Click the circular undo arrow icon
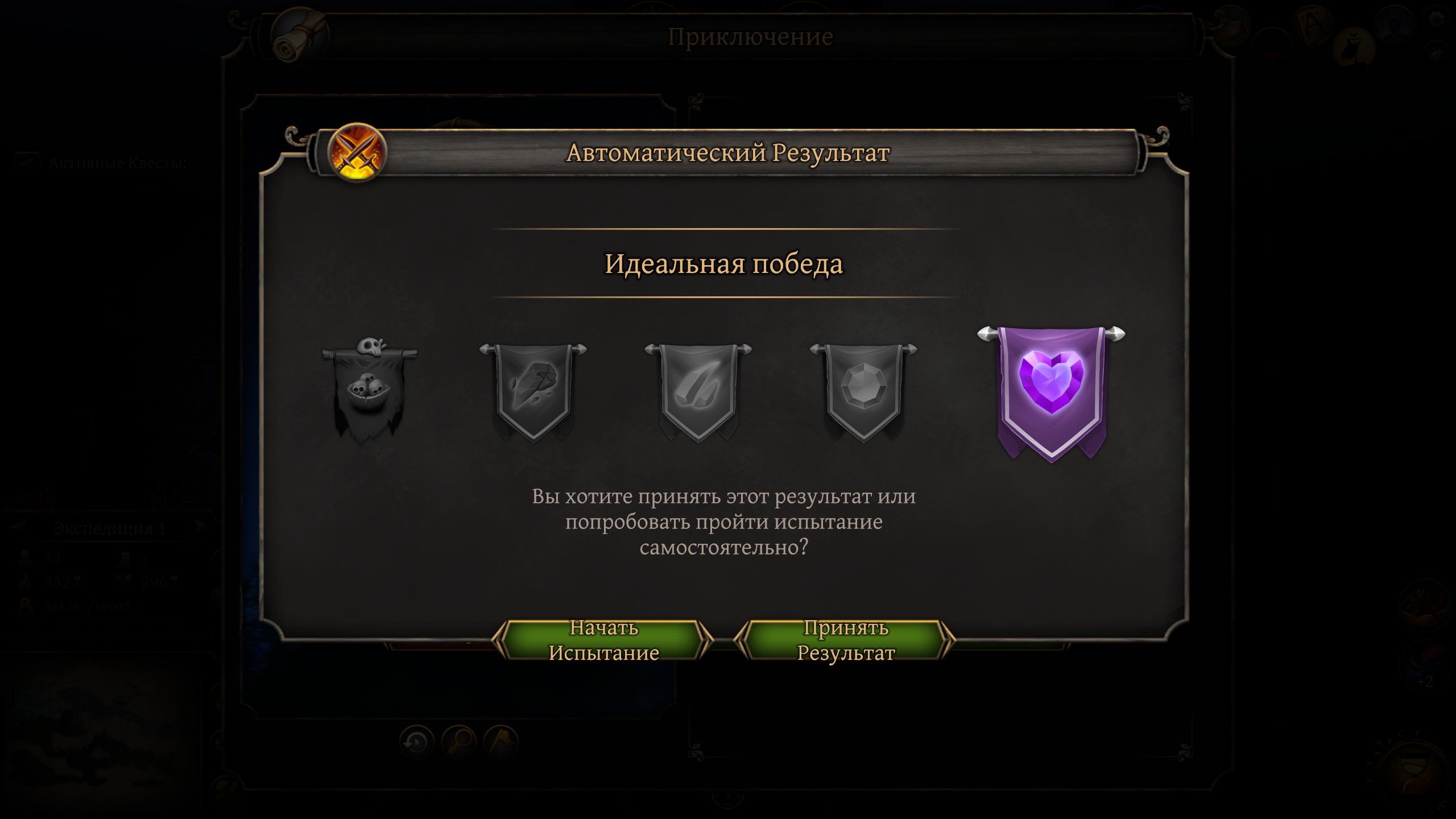 click(x=416, y=742)
